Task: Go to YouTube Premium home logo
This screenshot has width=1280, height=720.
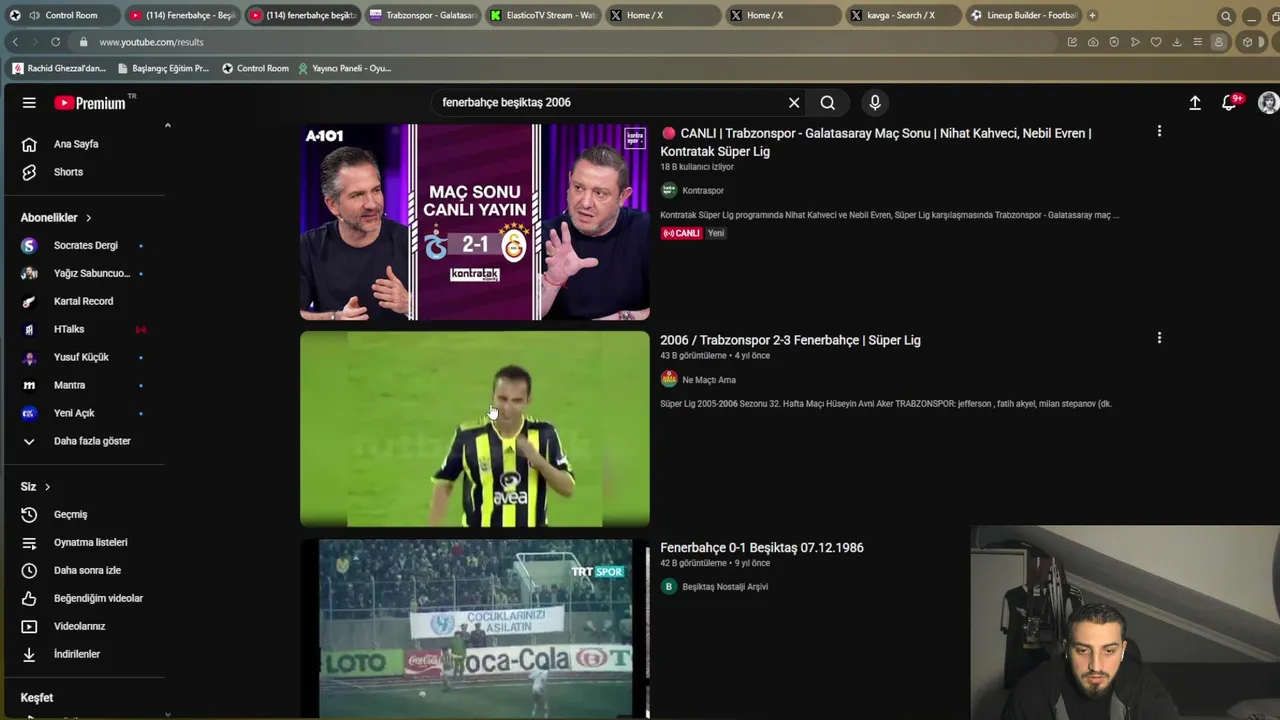Action: click(90, 103)
